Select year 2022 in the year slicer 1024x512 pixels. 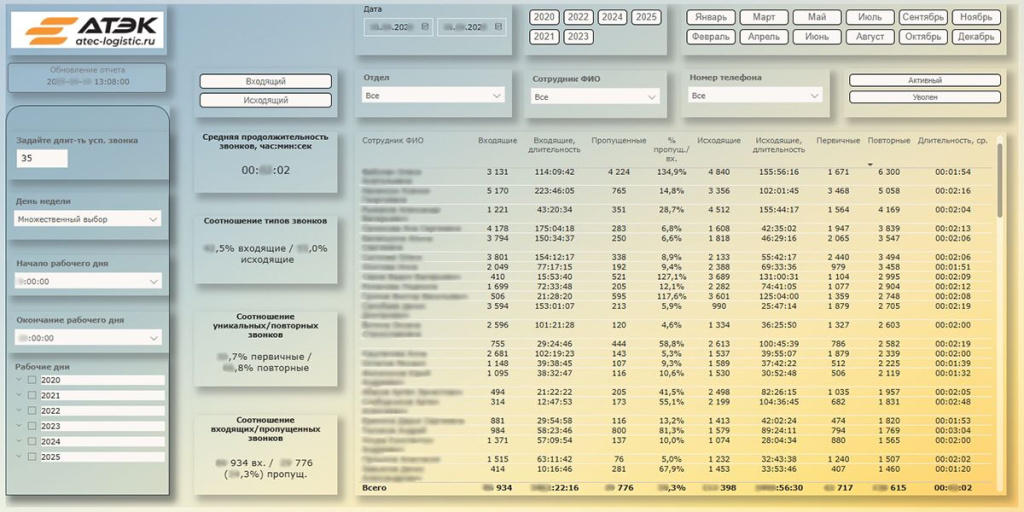(578, 17)
